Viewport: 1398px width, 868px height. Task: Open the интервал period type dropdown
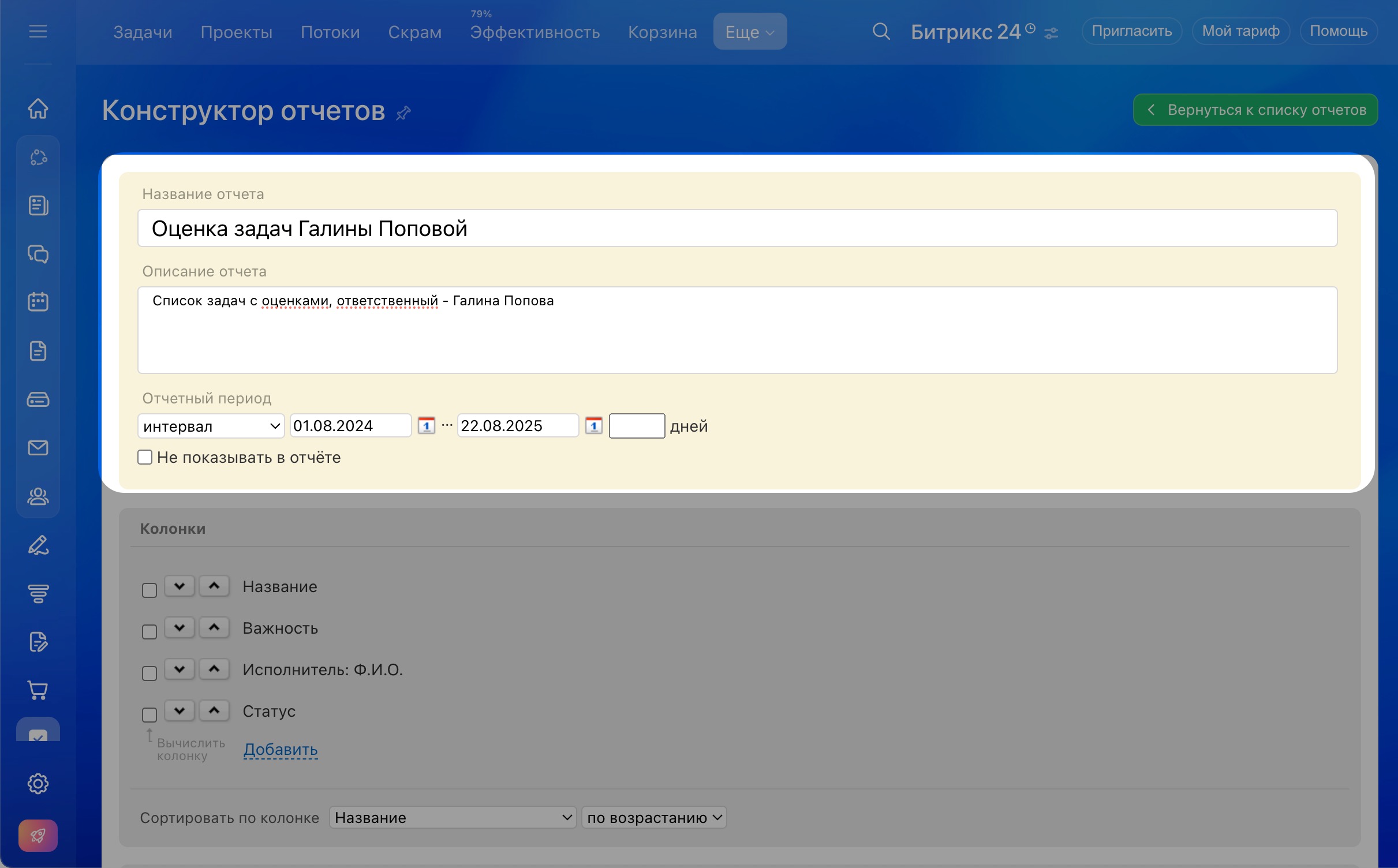tap(211, 426)
